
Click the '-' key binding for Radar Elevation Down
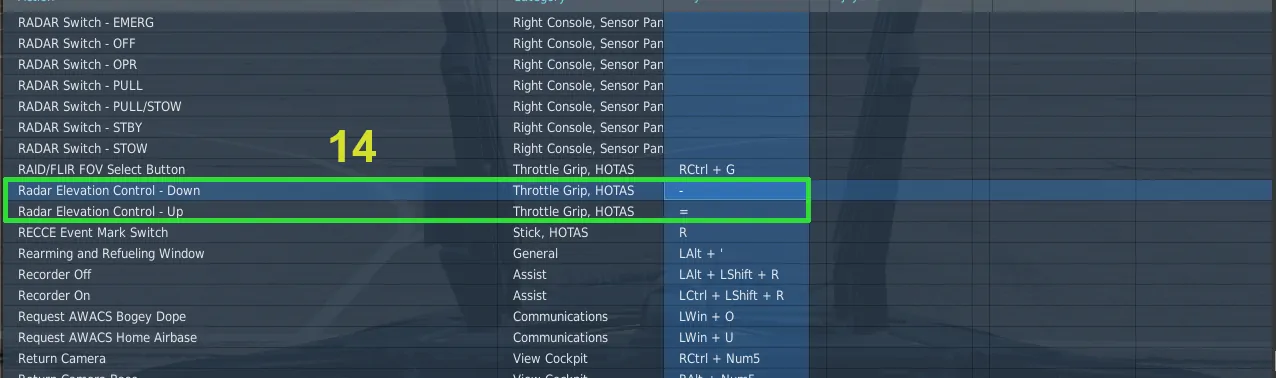[x=736, y=190]
